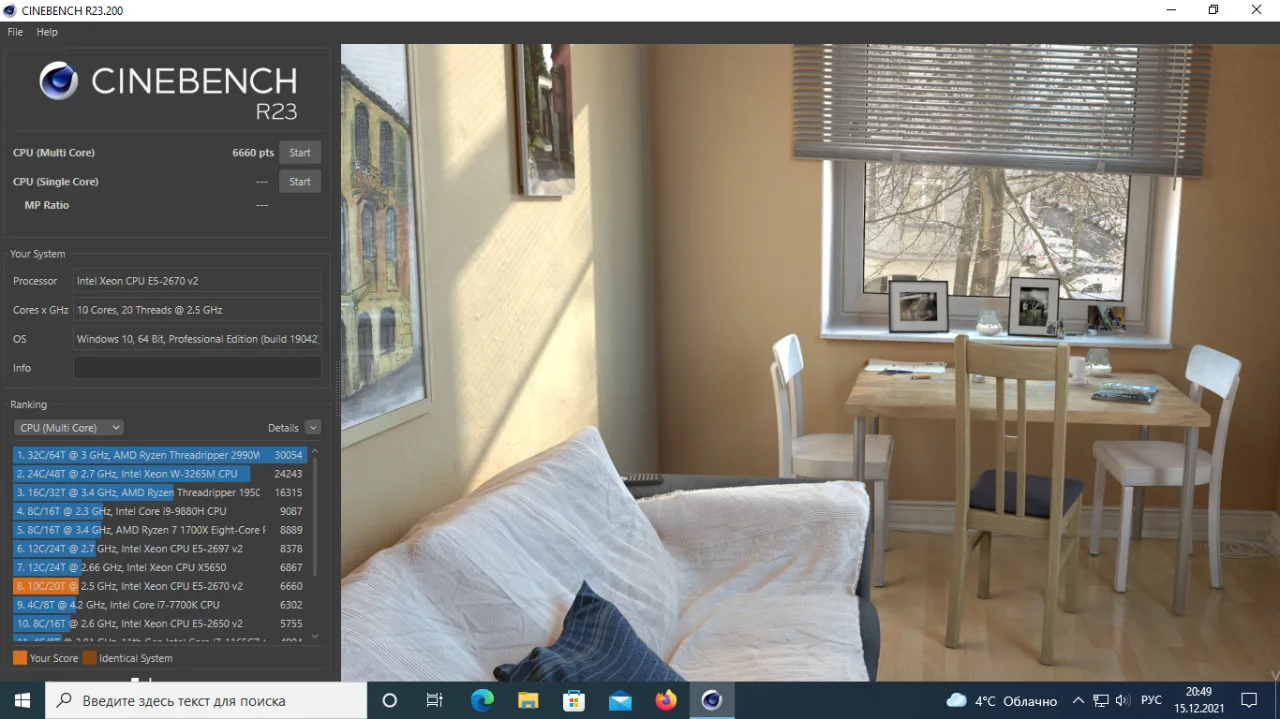This screenshot has width=1280, height=719.
Task: Select ranking row Intel Xeon X5650
Action: point(160,567)
